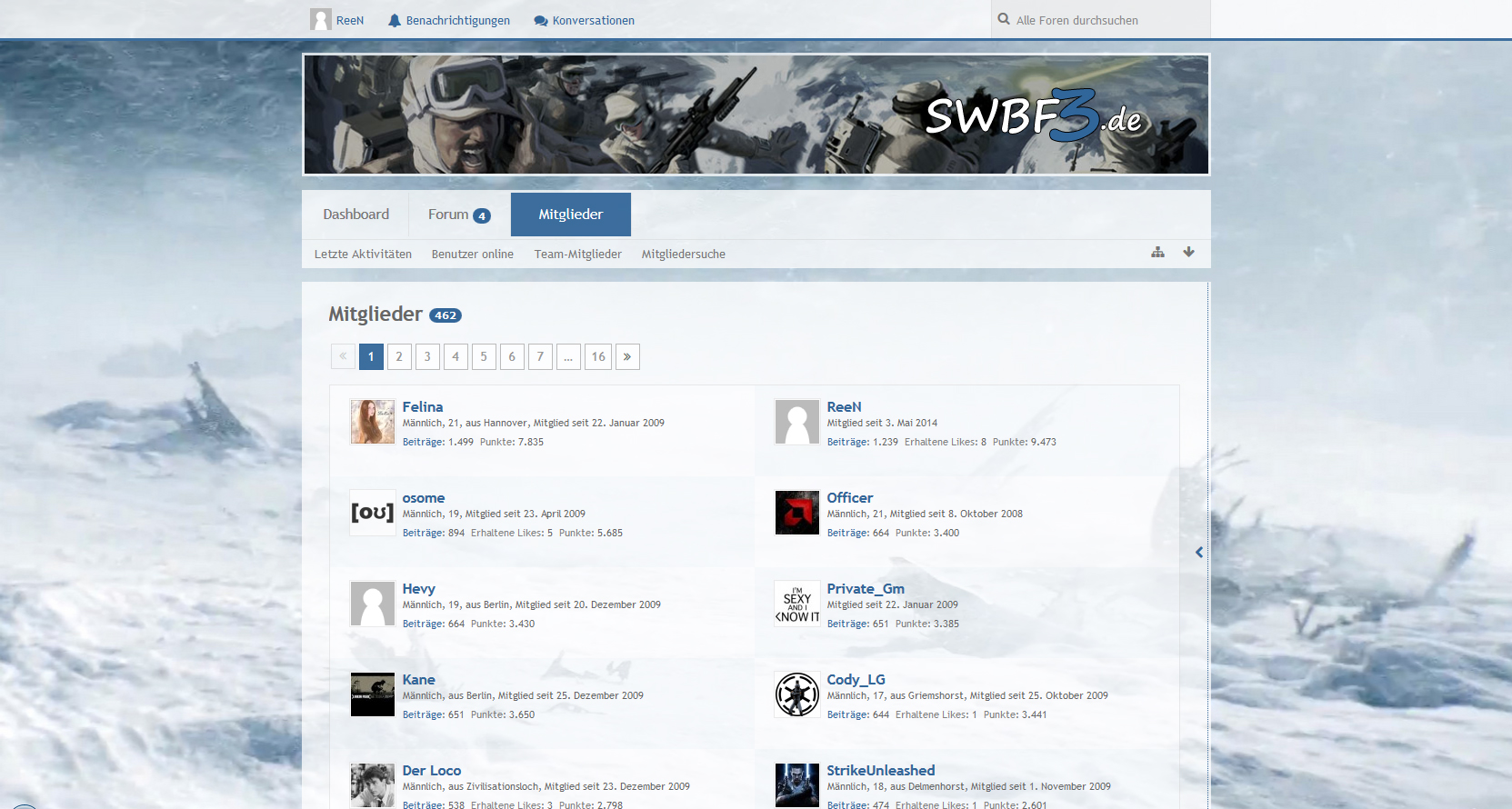Open Officer's profile name link

tap(850, 498)
